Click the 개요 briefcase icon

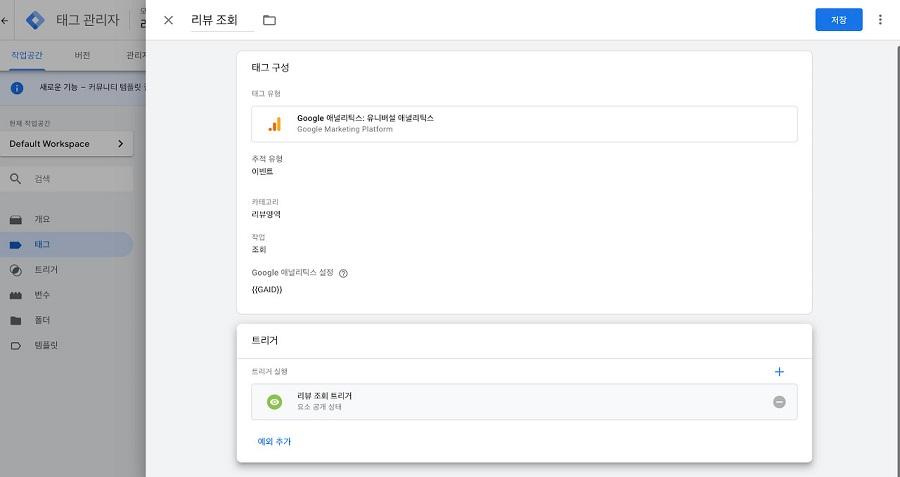click(15, 220)
